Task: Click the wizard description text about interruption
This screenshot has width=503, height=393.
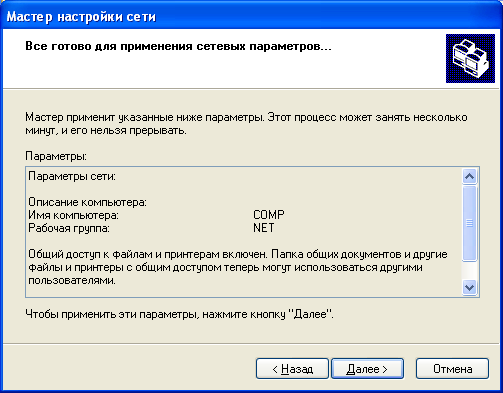Action: point(246,124)
